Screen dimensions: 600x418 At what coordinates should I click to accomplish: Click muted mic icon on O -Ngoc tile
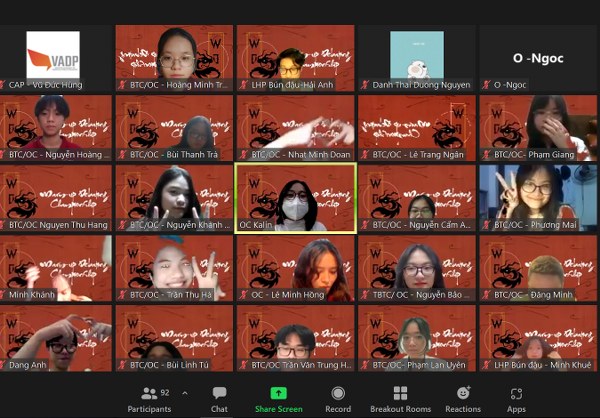[x=486, y=85]
